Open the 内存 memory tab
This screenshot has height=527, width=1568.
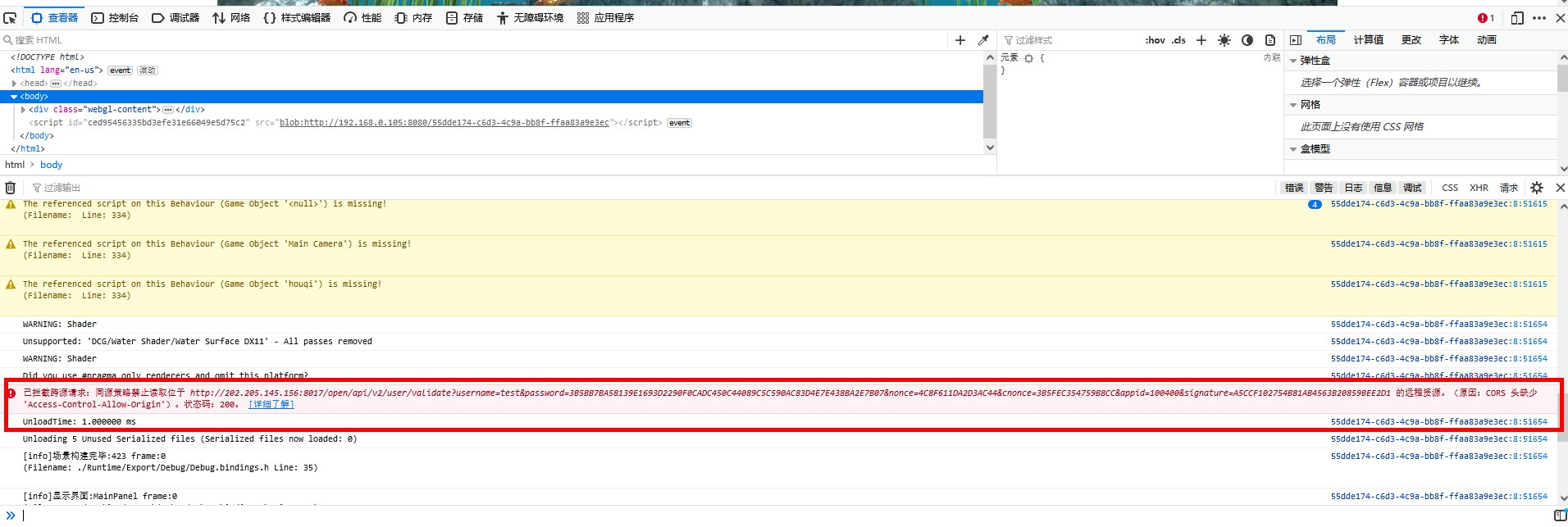pos(413,17)
